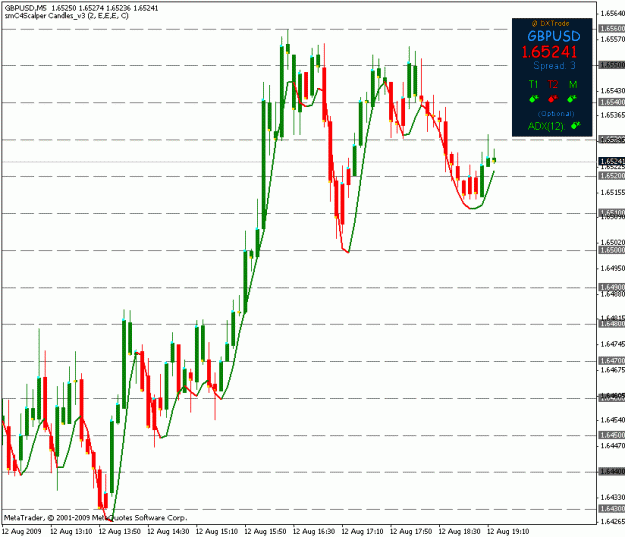Click the 12 Aug 13:10 time axis label

[x=71, y=531]
